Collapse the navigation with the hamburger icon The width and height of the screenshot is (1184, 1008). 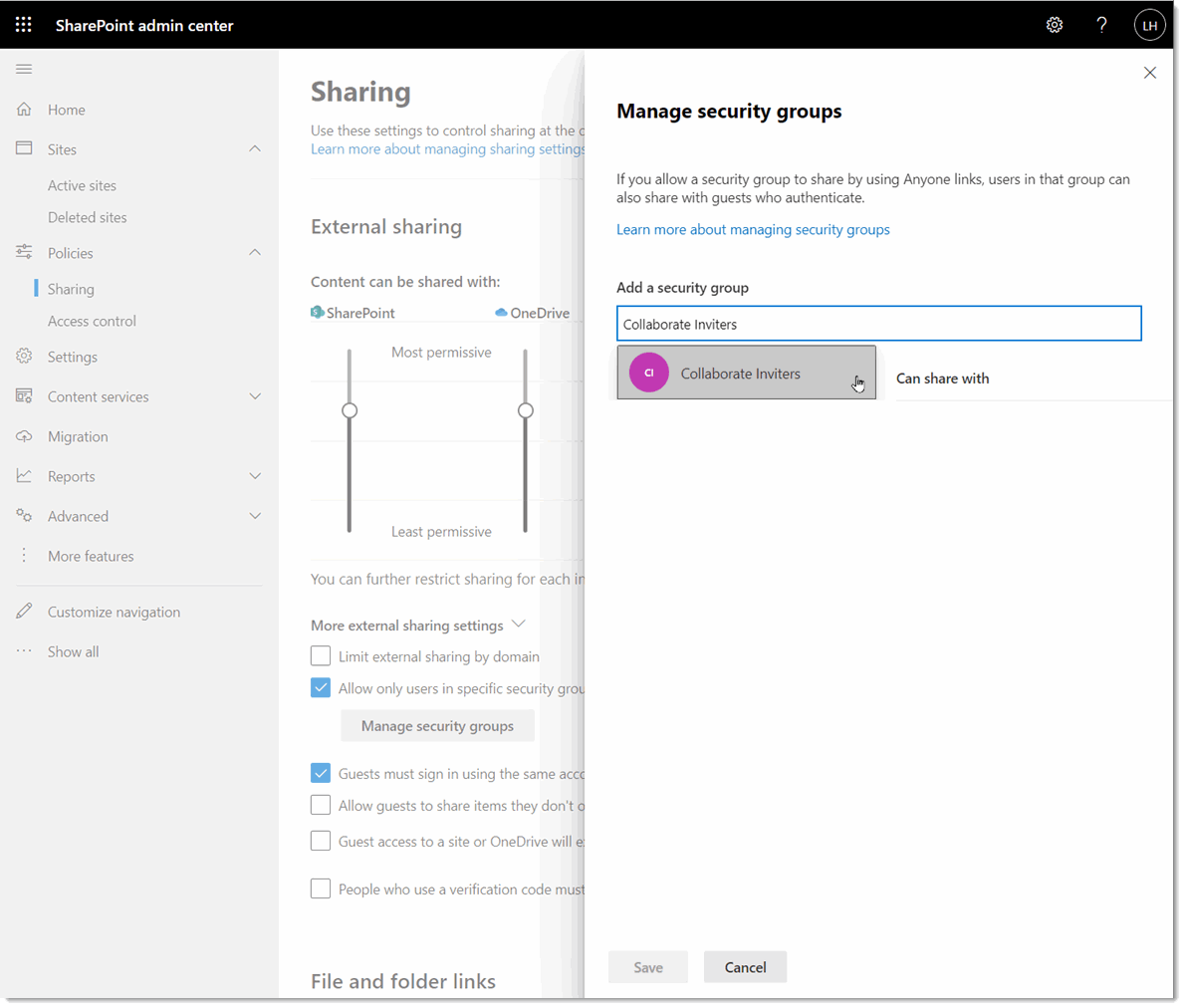pyautogui.click(x=24, y=69)
